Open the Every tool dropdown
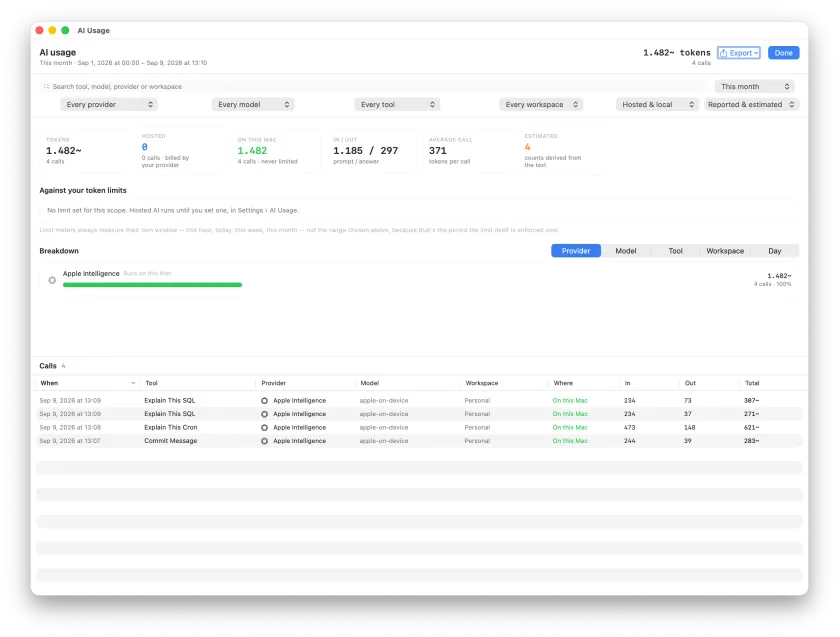840x637 pixels. coord(397,104)
